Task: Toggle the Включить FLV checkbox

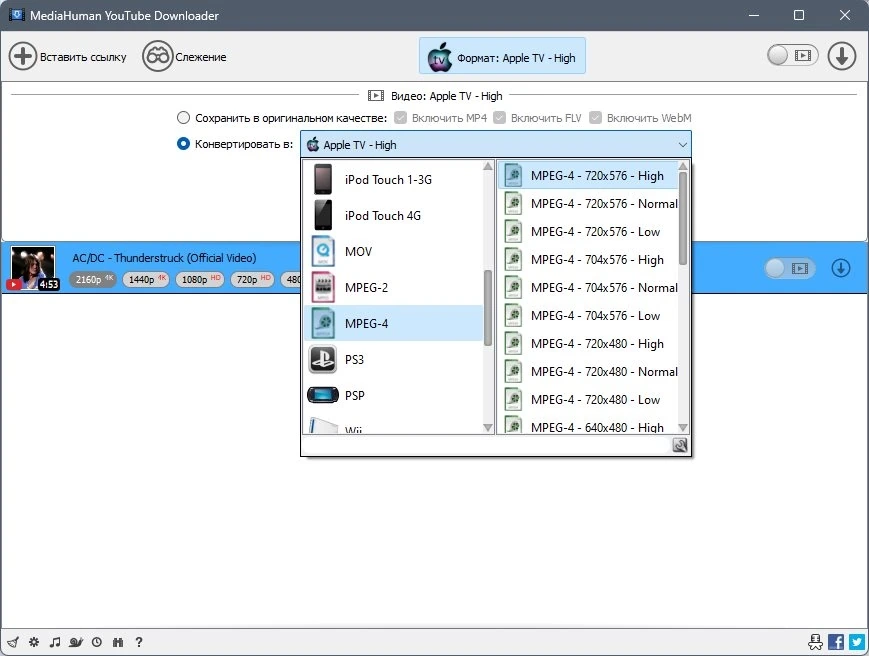Action: pos(499,117)
